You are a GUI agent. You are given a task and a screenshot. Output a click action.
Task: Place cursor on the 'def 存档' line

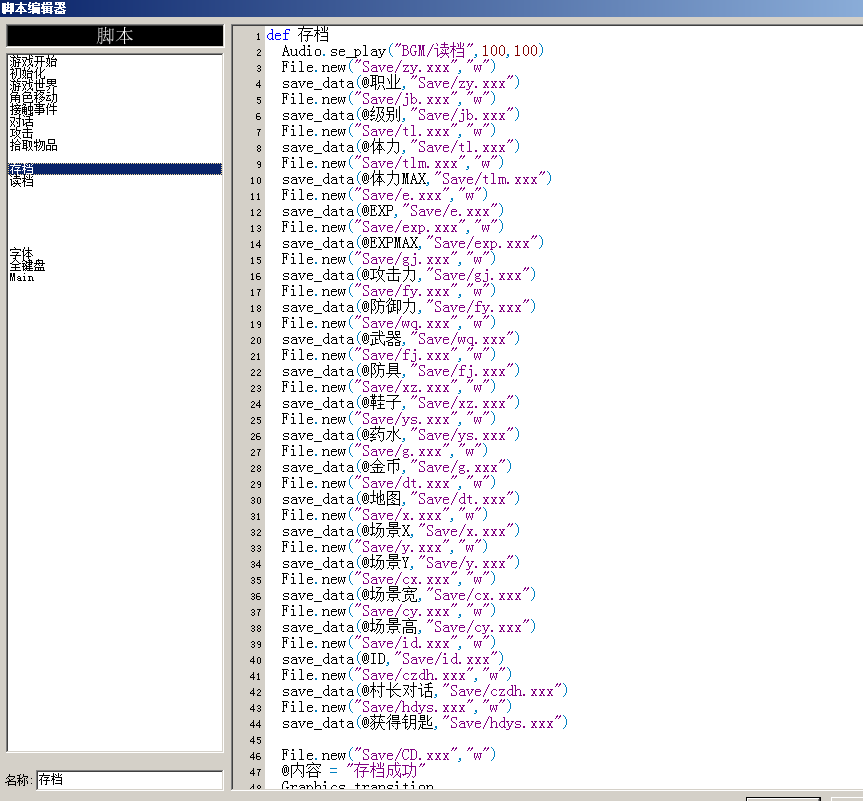tap(298, 35)
